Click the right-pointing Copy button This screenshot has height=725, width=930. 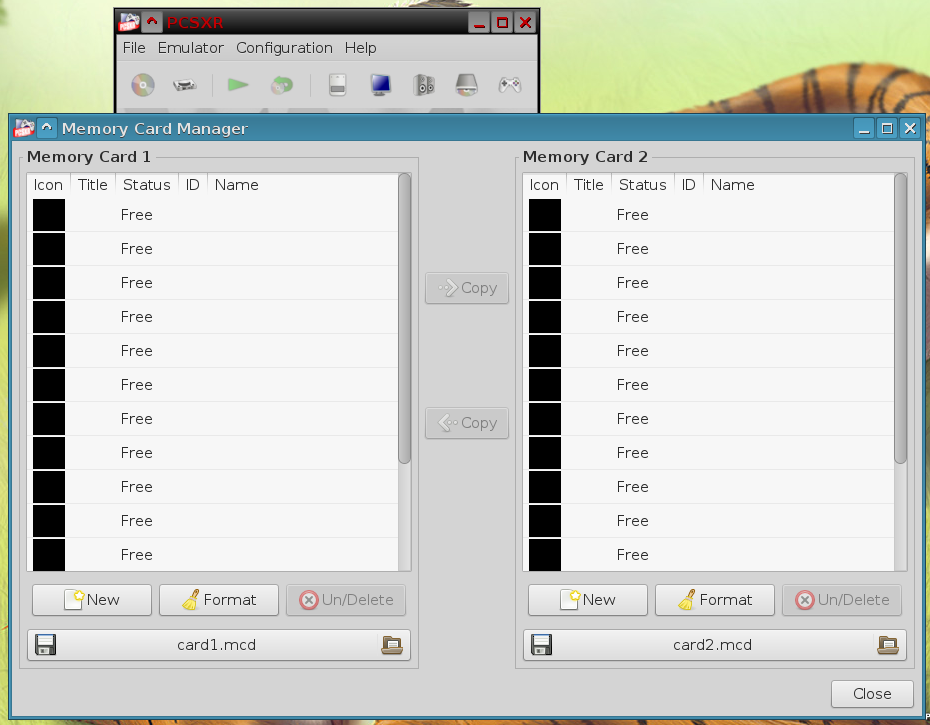pyautogui.click(x=467, y=288)
